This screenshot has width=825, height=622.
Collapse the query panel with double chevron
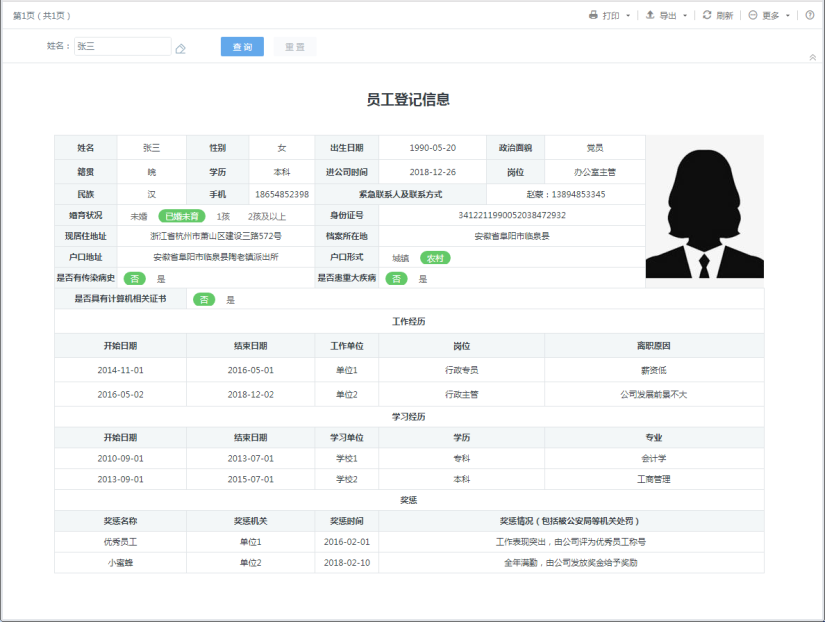click(812, 58)
